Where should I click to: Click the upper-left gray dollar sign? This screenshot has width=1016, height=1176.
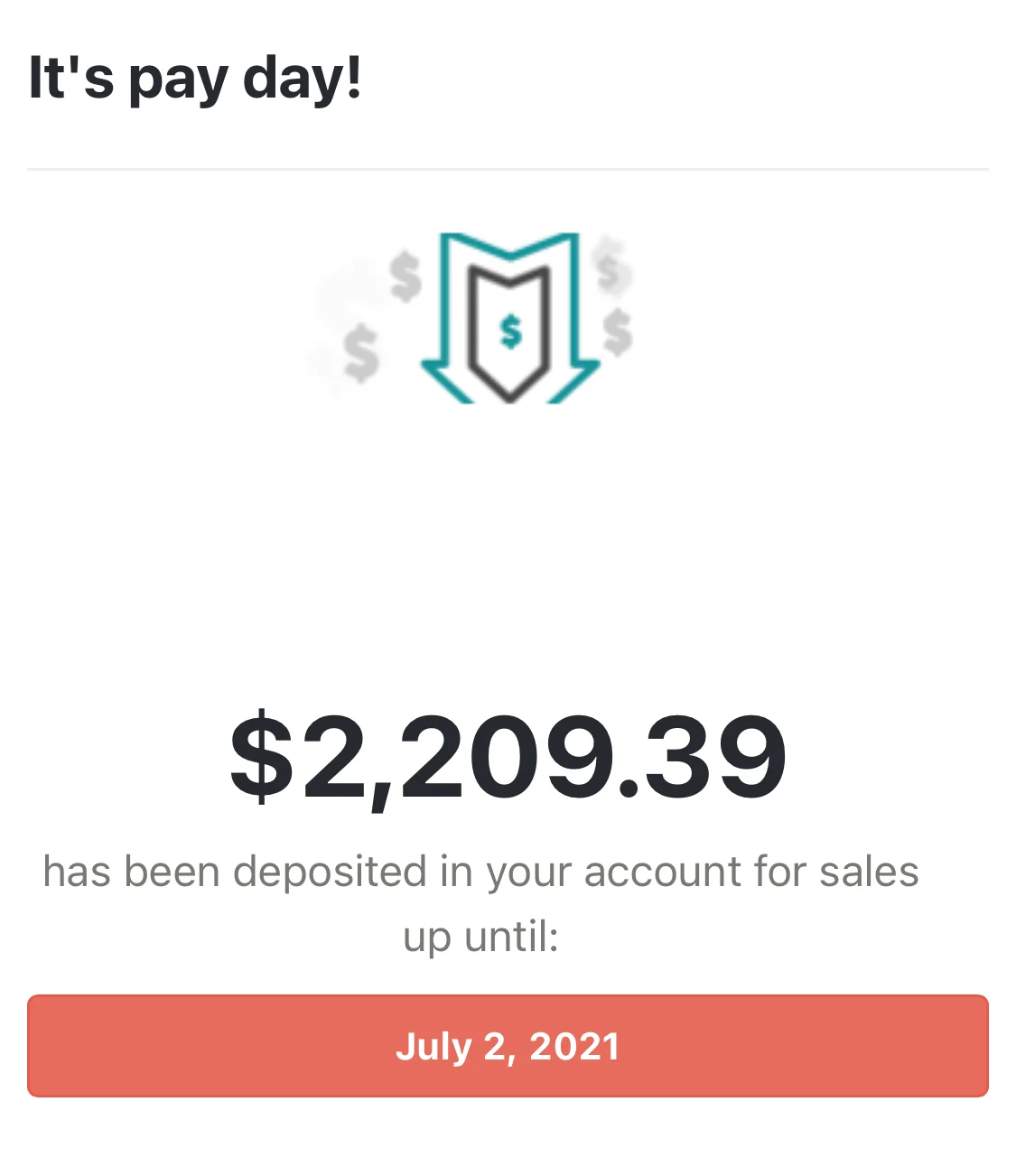pos(406,276)
